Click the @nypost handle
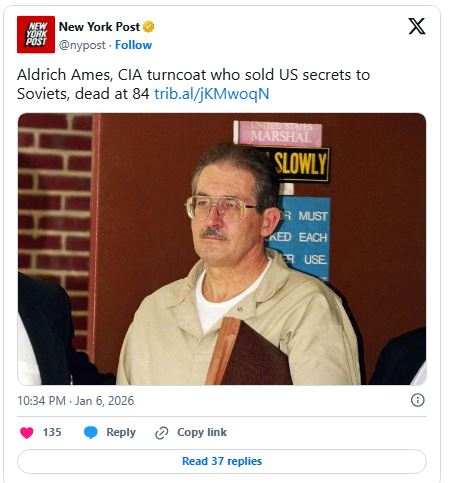454x483 pixels. pos(82,45)
